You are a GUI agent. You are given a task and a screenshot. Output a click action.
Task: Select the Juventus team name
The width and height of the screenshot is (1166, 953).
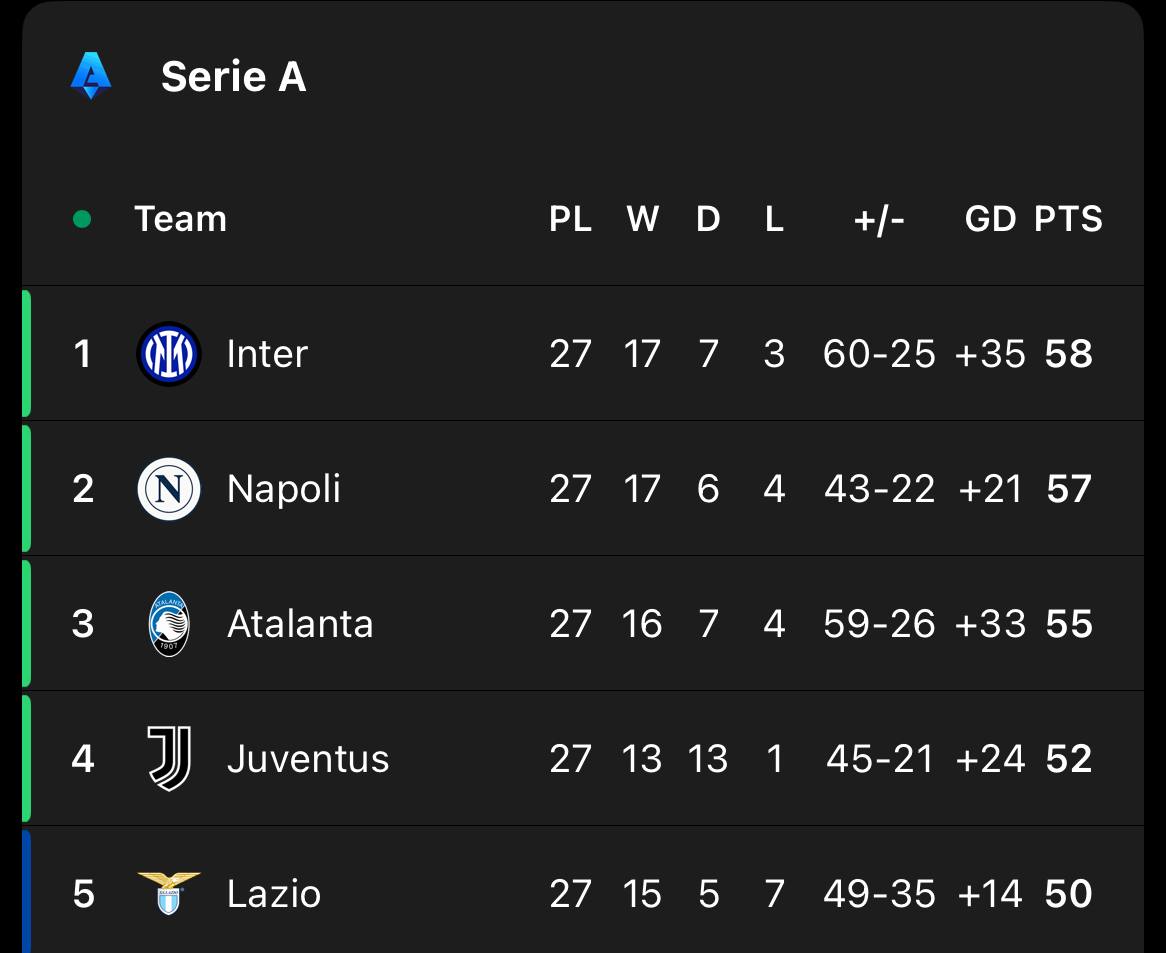(308, 759)
